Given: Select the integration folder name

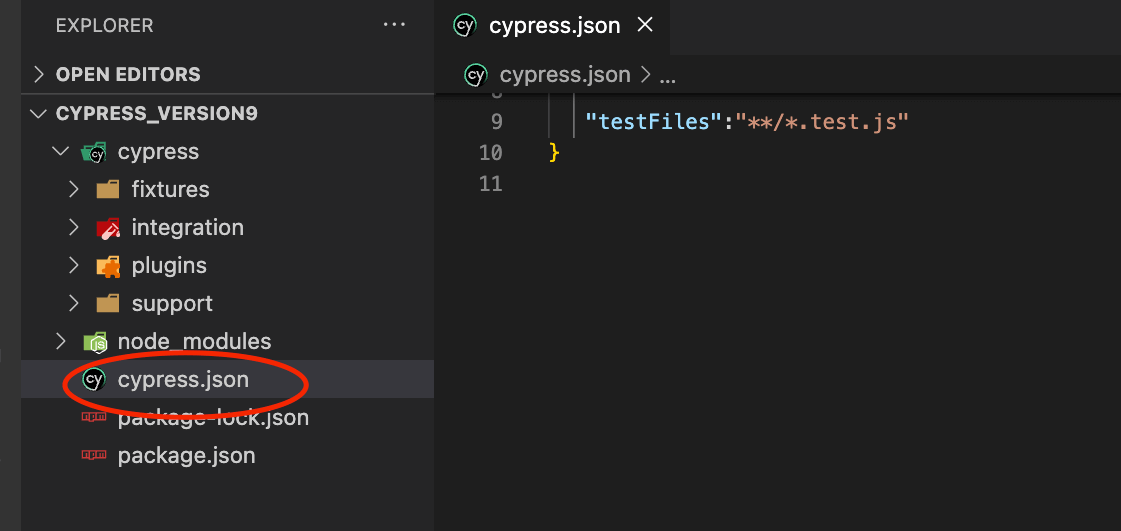Looking at the screenshot, I should click(187, 227).
